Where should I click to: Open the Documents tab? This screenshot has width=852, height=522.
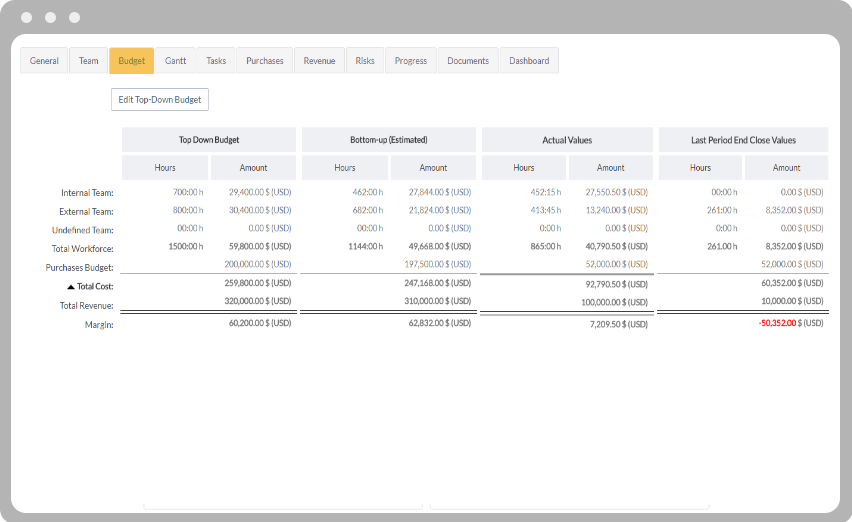468,61
